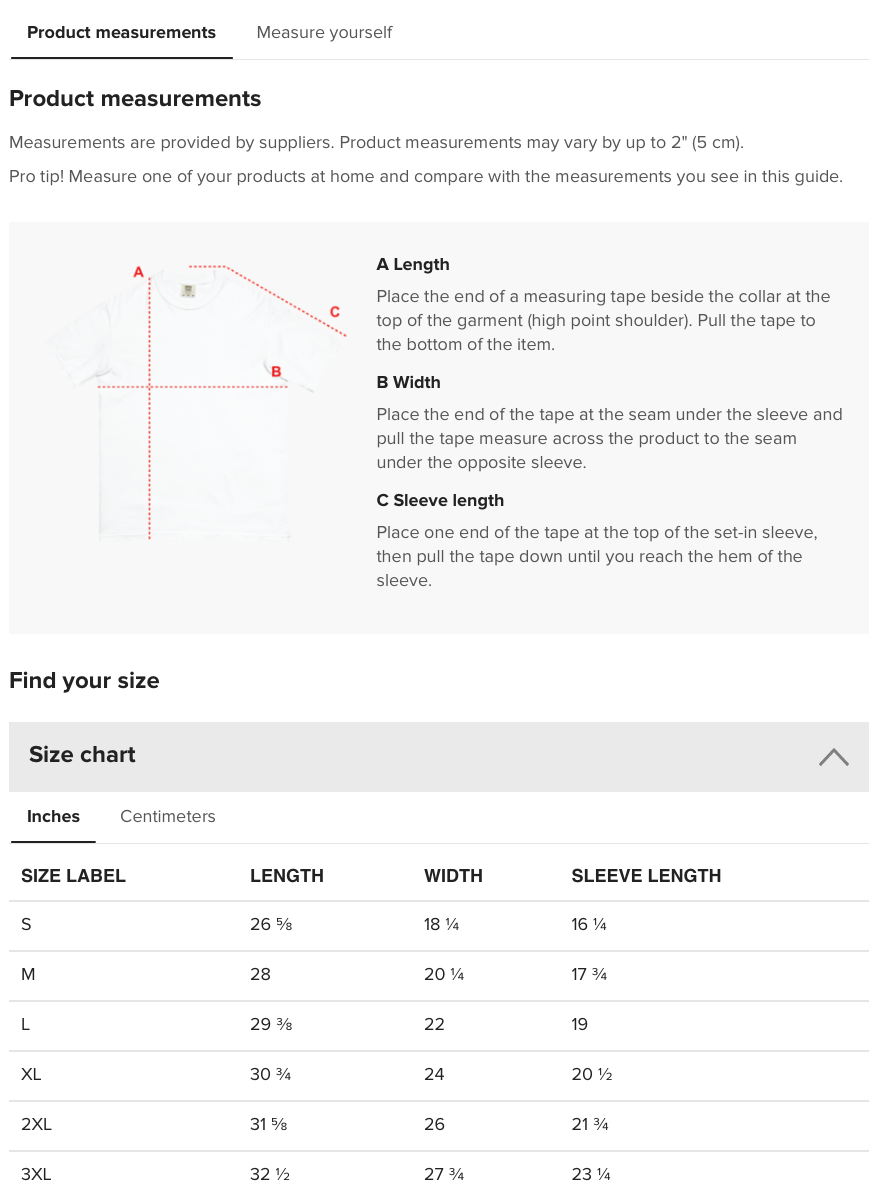This screenshot has width=876, height=1198.
Task: Click the collar tag on the t-shirt
Action: (188, 290)
